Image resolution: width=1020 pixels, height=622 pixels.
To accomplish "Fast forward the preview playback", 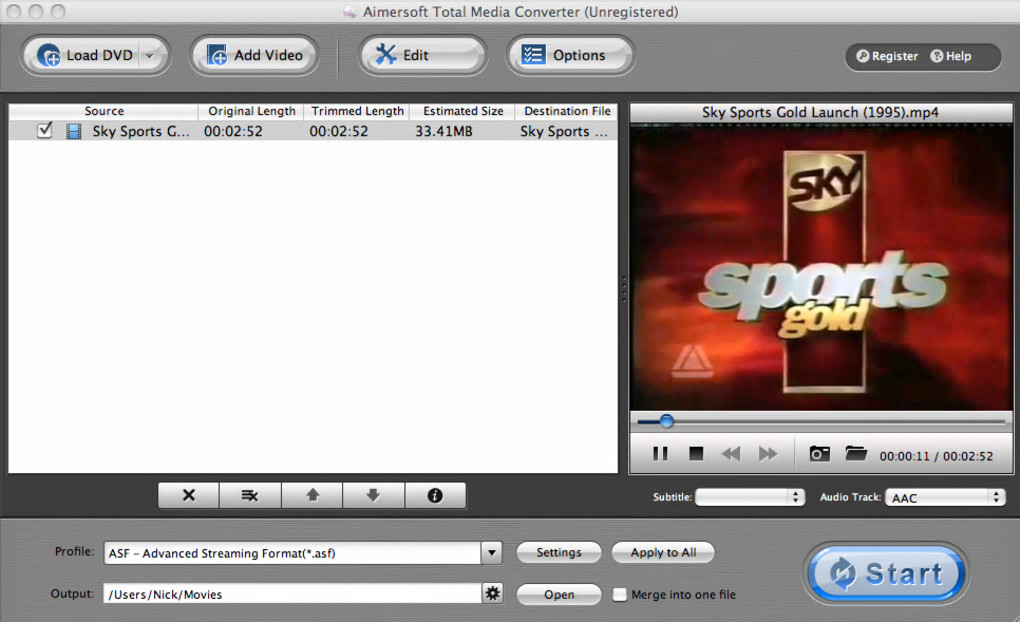I will [x=768, y=453].
